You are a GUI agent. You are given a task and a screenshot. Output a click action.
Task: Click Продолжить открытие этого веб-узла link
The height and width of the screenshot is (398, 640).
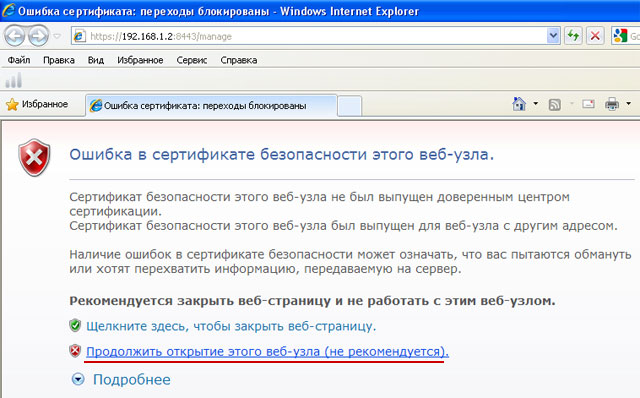[x=267, y=351]
